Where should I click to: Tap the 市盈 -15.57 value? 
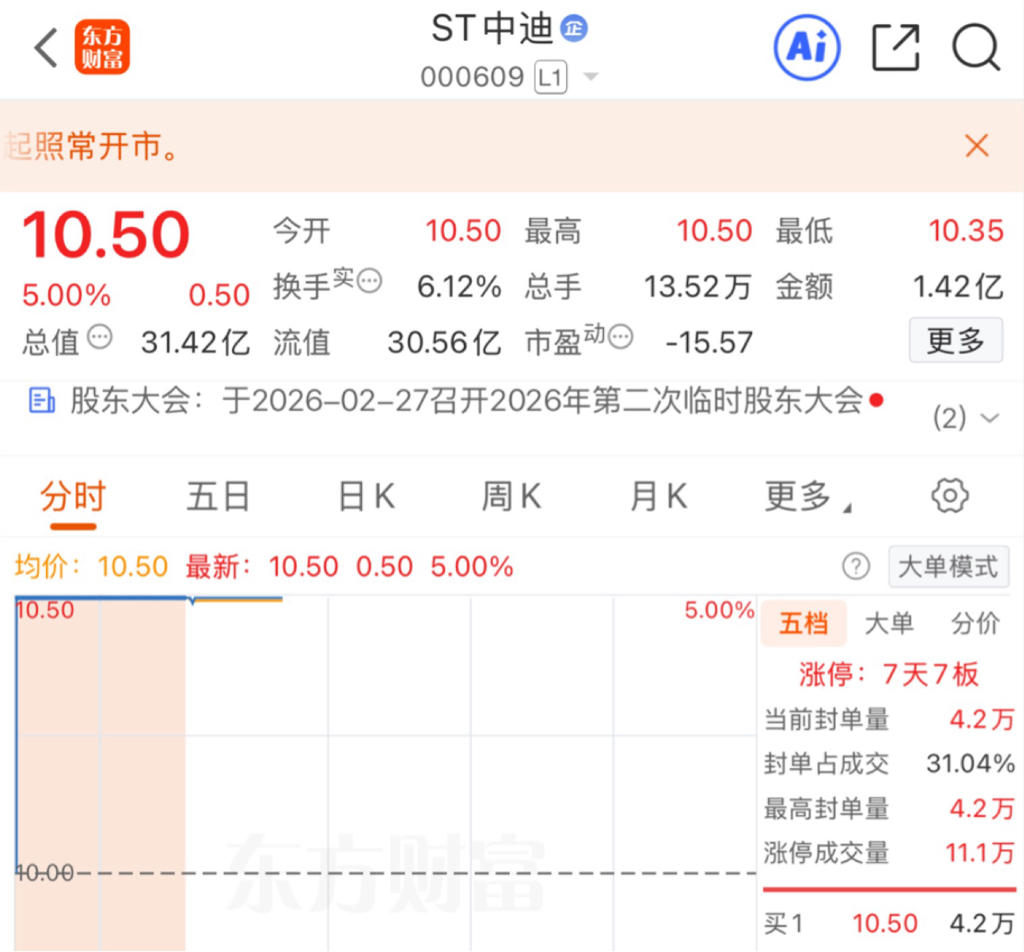click(x=709, y=342)
